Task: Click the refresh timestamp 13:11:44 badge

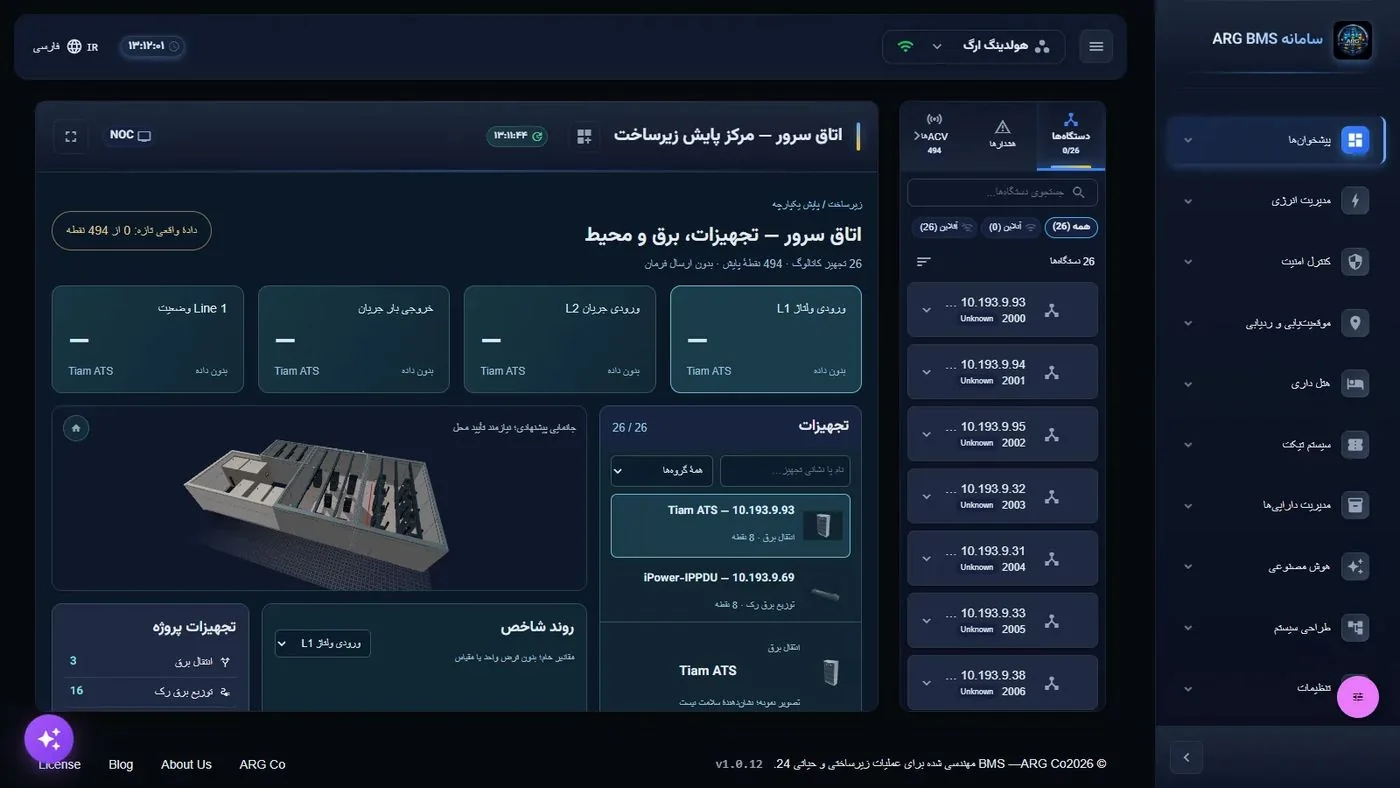Action: 518,136
